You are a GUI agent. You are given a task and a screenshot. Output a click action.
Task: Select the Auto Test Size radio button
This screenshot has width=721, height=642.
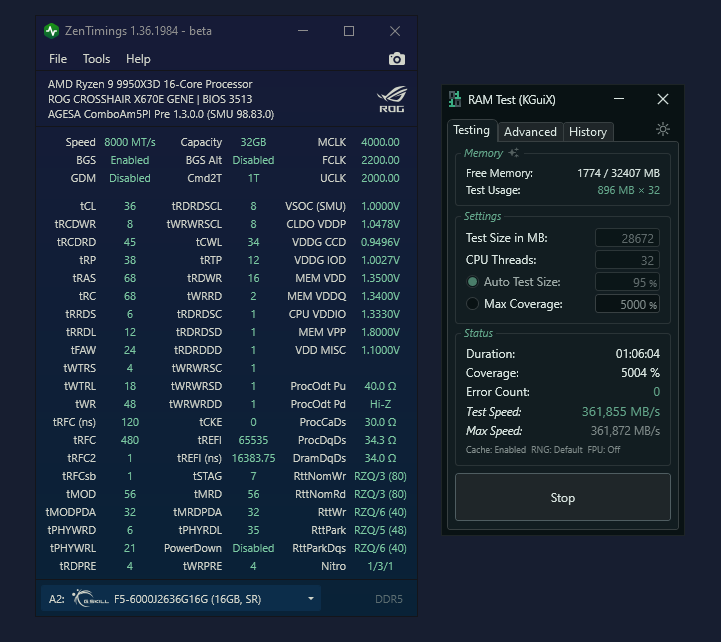pos(473,282)
